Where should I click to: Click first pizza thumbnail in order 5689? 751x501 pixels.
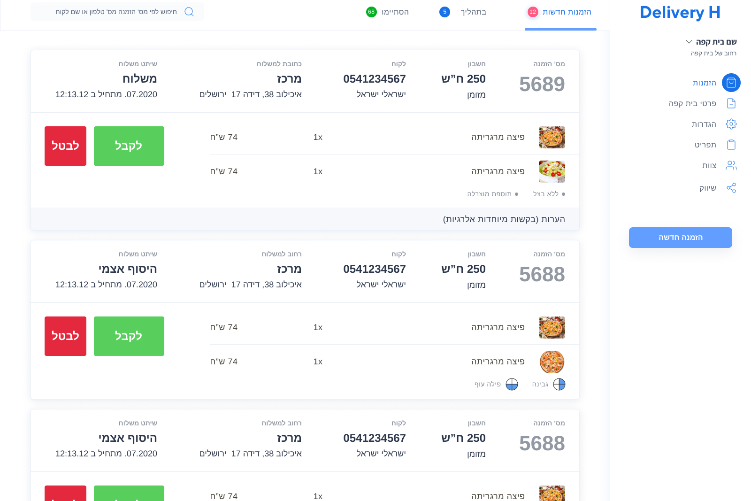(x=552, y=137)
